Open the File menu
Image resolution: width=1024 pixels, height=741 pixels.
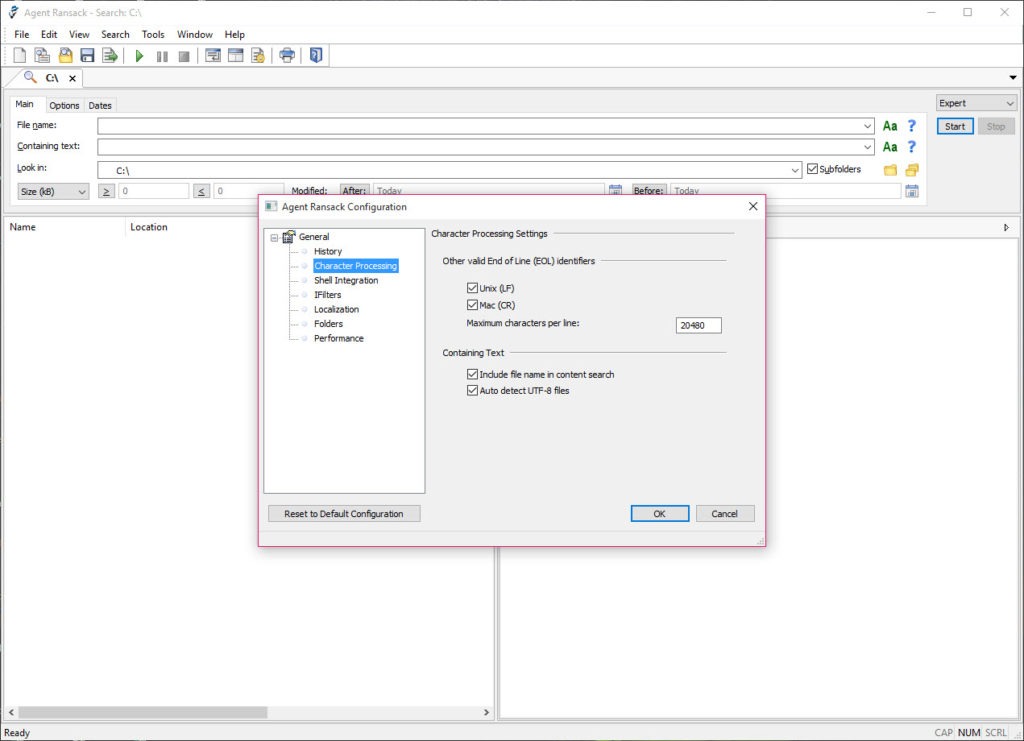(x=22, y=35)
